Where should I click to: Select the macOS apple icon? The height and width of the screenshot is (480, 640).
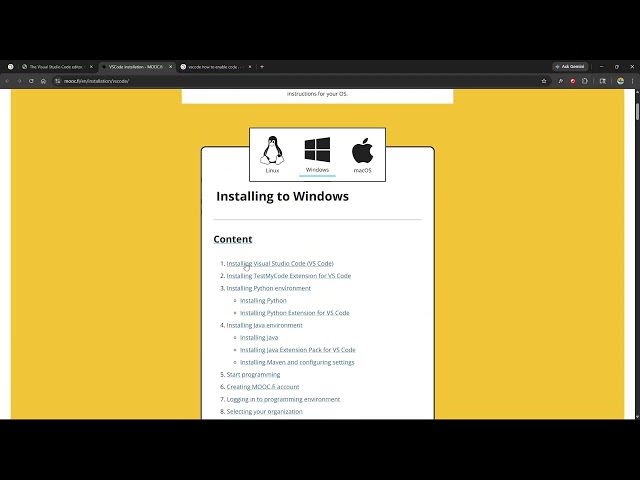362,151
